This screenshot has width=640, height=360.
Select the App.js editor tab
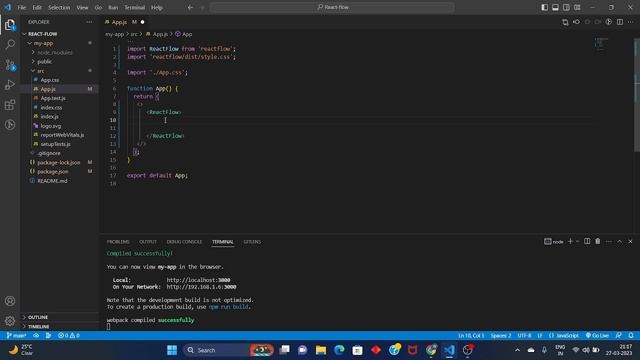(124, 22)
